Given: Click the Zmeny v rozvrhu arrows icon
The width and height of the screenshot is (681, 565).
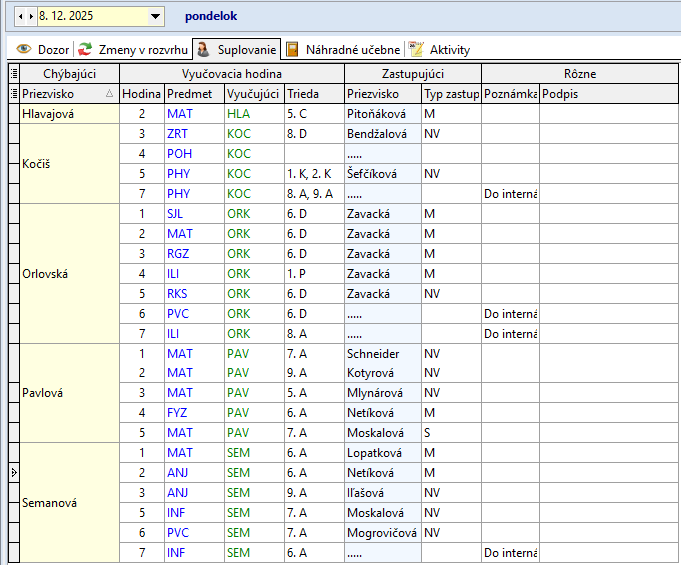Looking at the screenshot, I should pos(86,49).
